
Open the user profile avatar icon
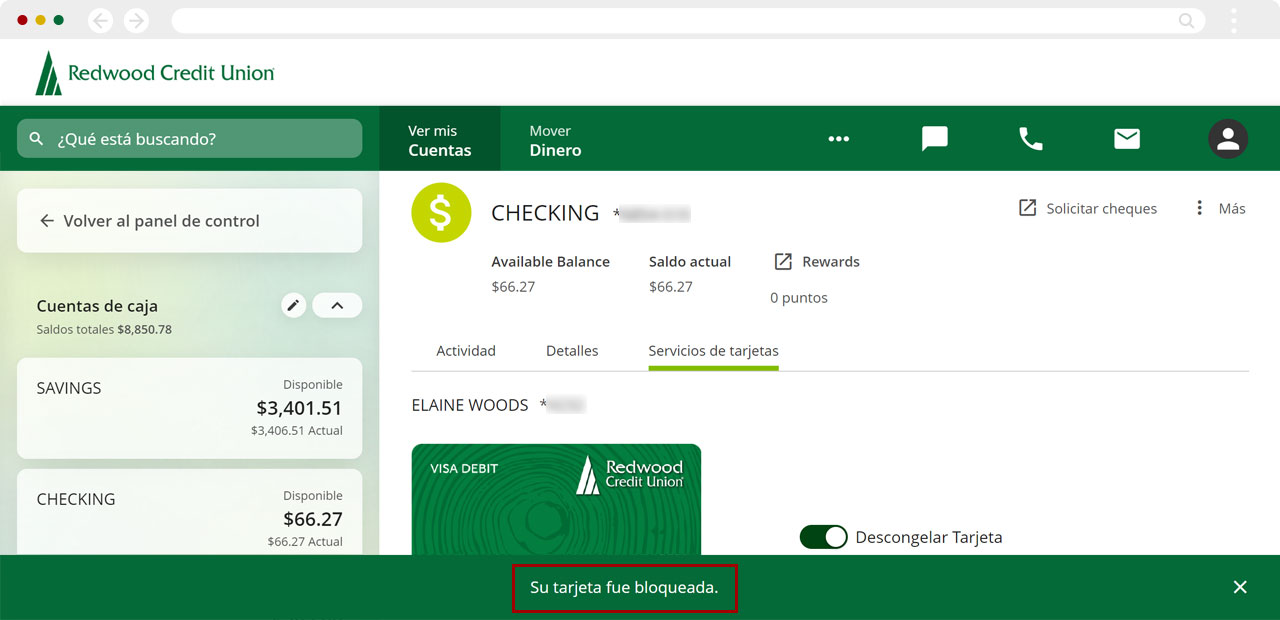click(1227, 139)
